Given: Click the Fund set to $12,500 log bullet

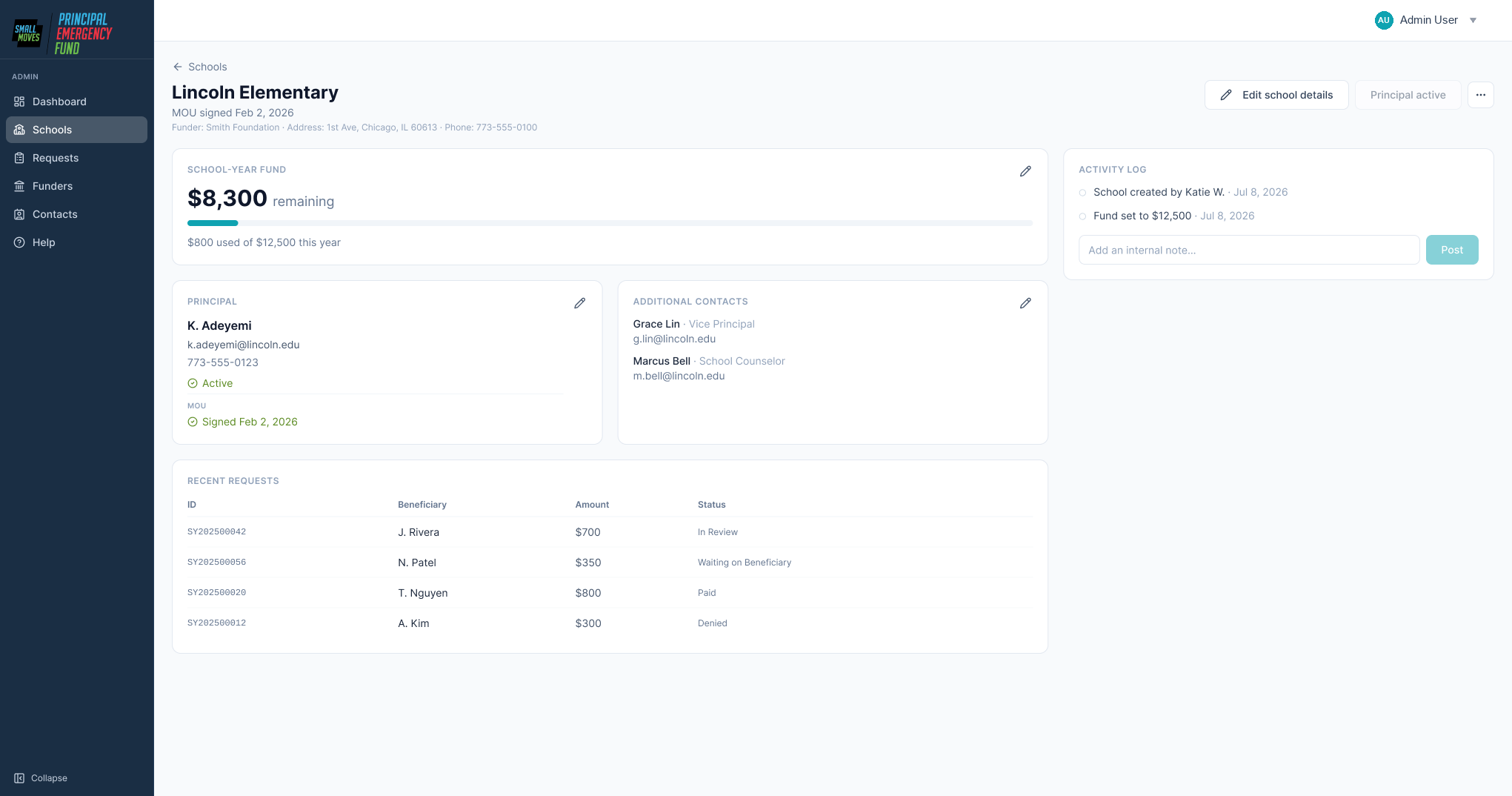Looking at the screenshot, I should [x=1082, y=216].
